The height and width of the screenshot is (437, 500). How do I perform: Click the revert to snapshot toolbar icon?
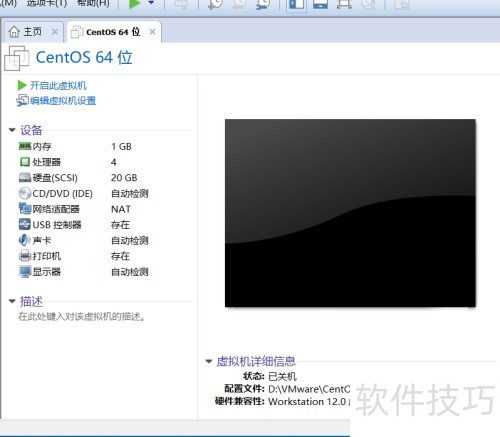click(x=239, y=3)
